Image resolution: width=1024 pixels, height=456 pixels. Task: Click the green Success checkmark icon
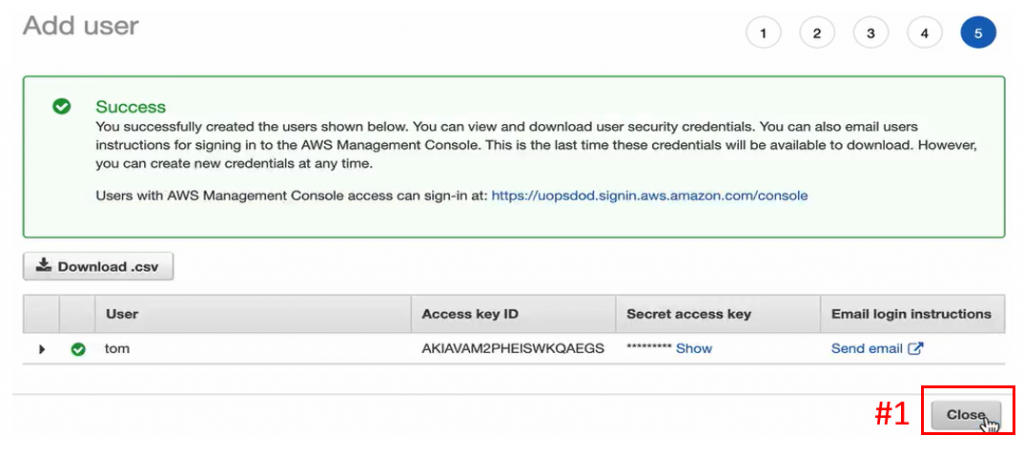point(62,106)
